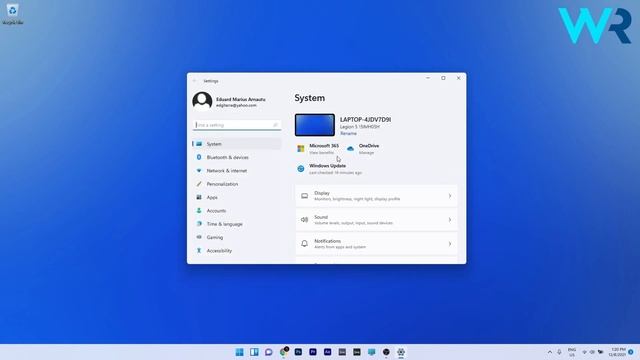
Task: Launch Premiere Pro from the taskbar
Action: [313, 352]
